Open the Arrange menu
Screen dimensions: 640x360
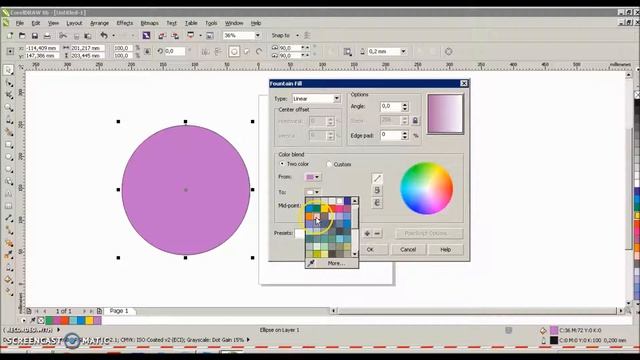tap(100, 23)
